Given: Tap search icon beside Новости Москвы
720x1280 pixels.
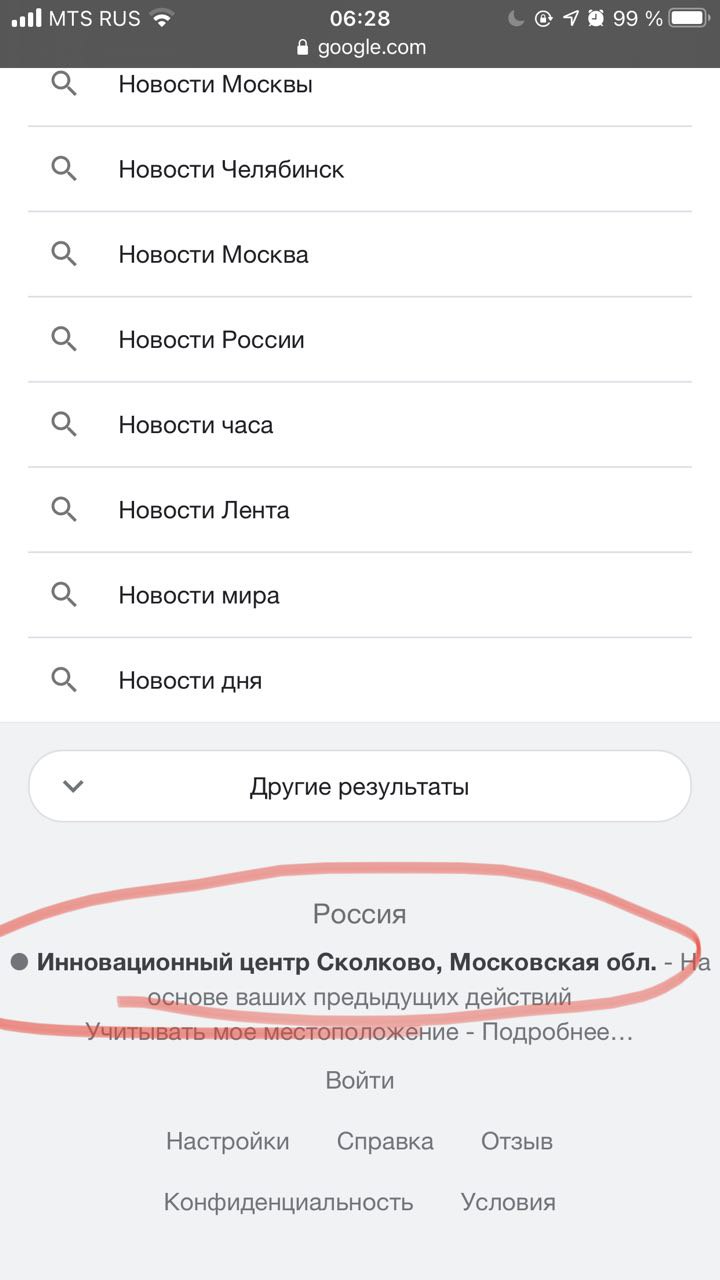Looking at the screenshot, I should pos(64,84).
